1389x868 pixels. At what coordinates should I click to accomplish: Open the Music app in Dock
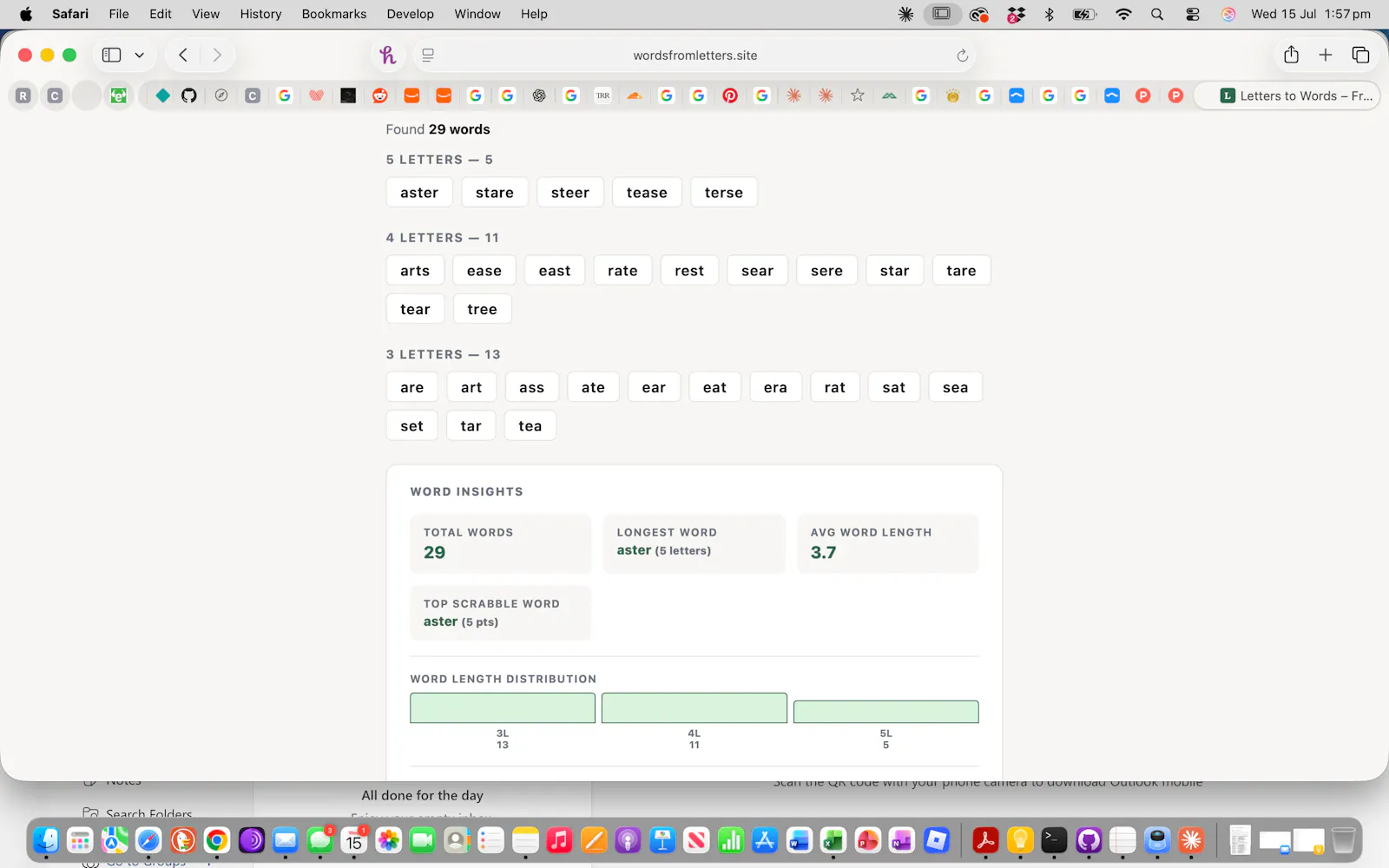pyautogui.click(x=560, y=840)
